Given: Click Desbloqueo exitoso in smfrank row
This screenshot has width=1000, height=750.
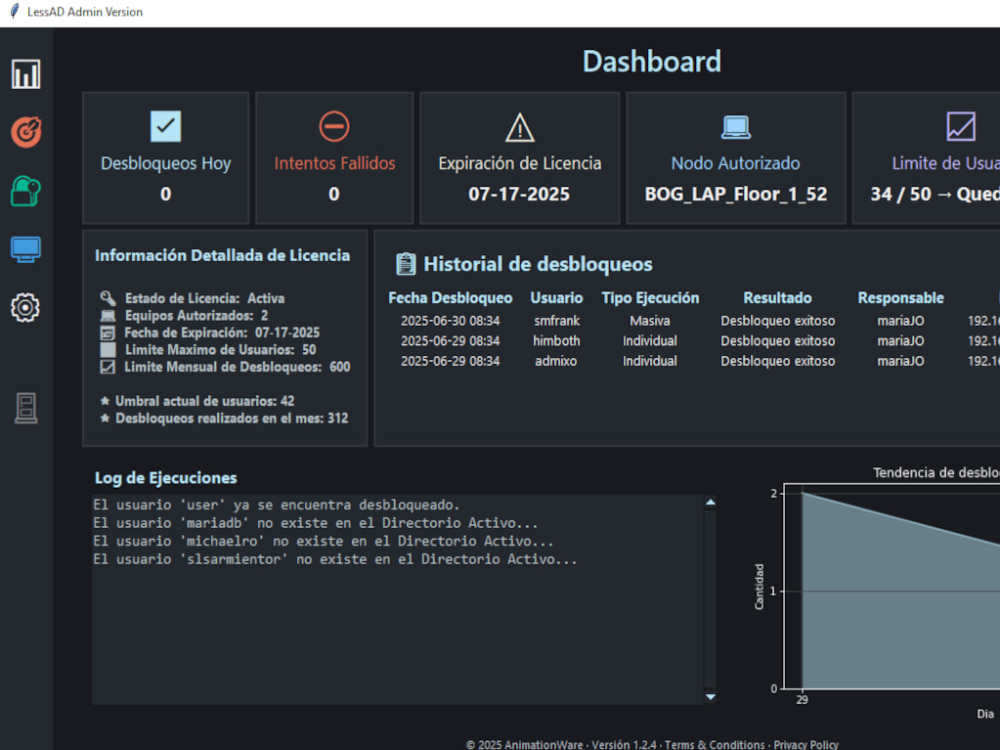Looking at the screenshot, I should tap(777, 321).
